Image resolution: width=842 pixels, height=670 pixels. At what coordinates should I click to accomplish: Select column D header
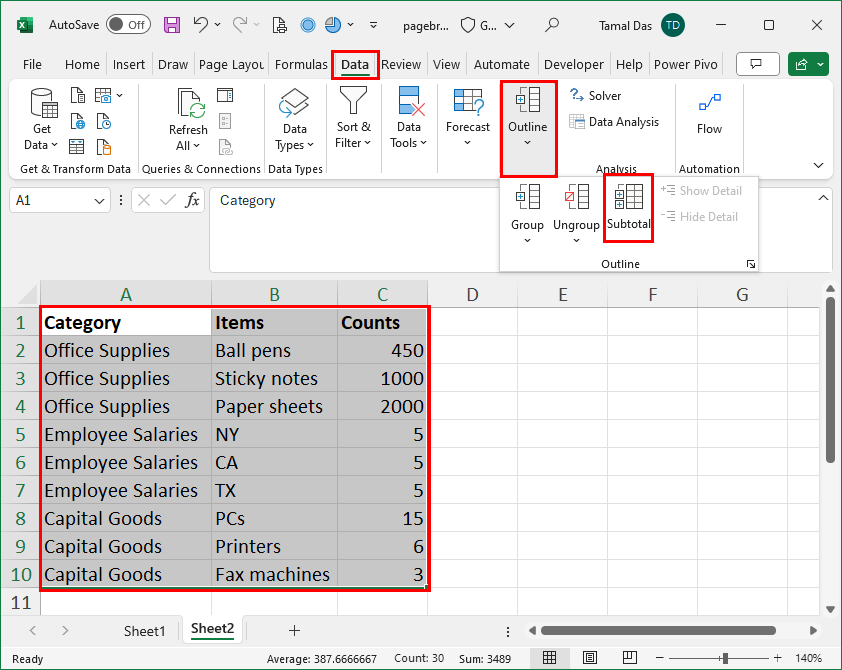[x=473, y=294]
